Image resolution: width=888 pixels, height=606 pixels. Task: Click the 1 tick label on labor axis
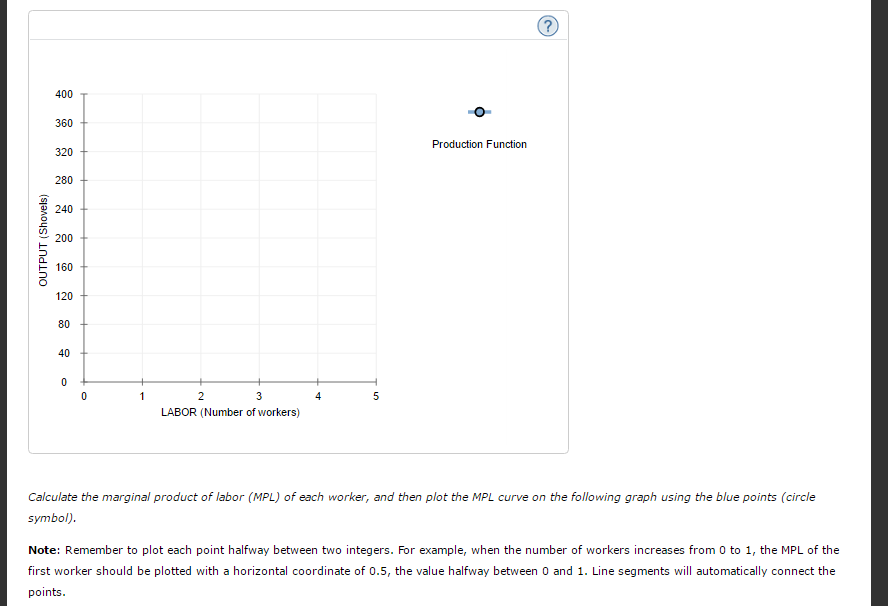point(142,396)
